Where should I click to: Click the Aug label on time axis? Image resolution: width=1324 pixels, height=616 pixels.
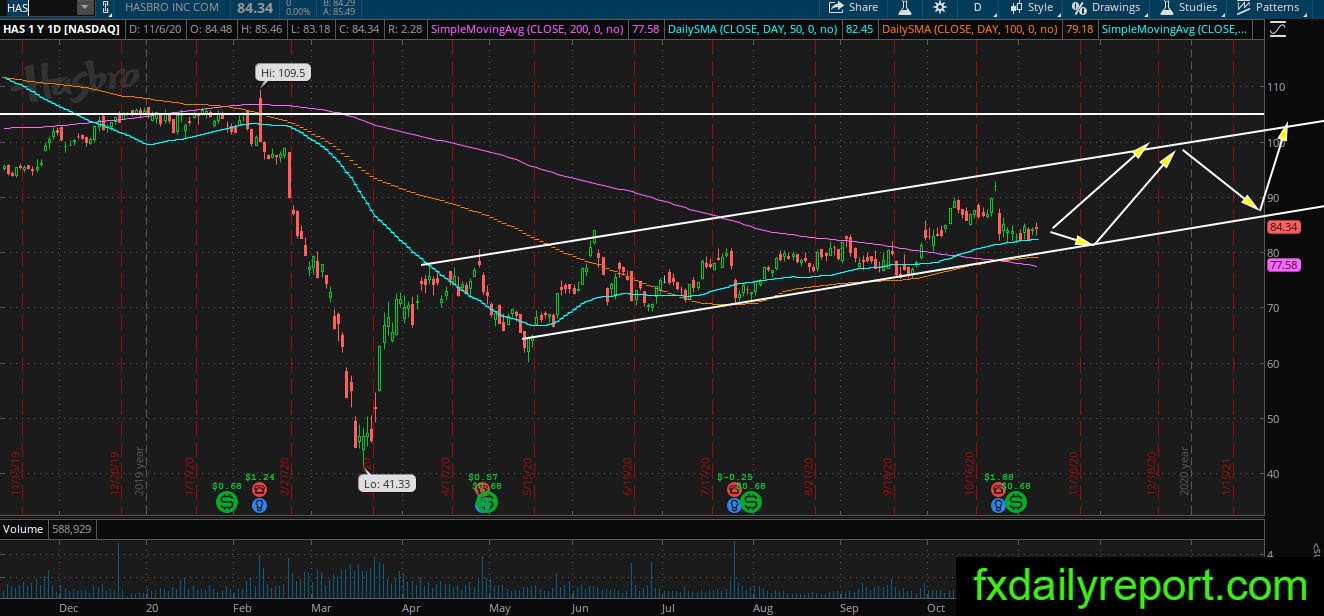tap(763, 606)
